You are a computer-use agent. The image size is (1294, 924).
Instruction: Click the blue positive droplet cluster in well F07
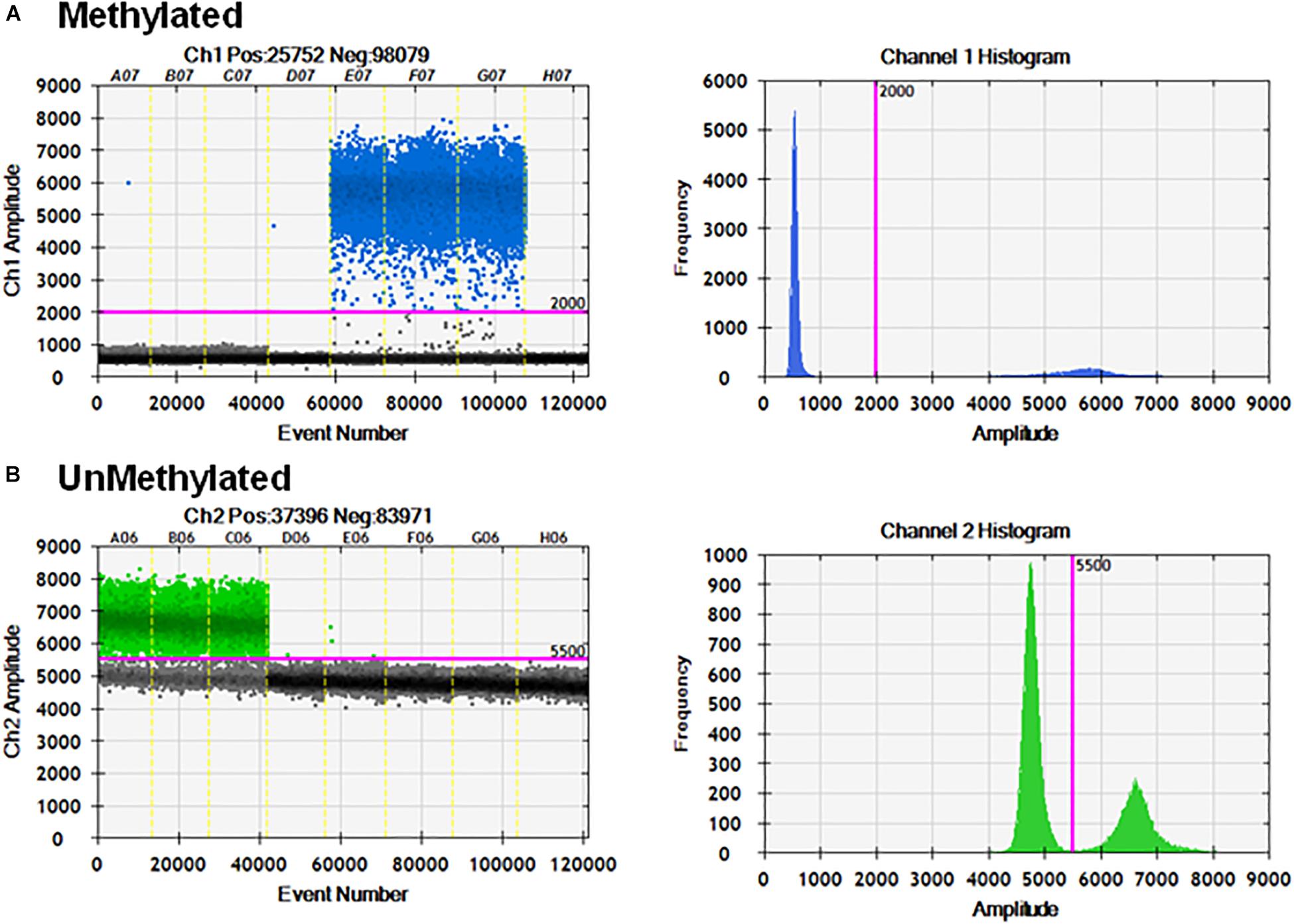pos(421,192)
